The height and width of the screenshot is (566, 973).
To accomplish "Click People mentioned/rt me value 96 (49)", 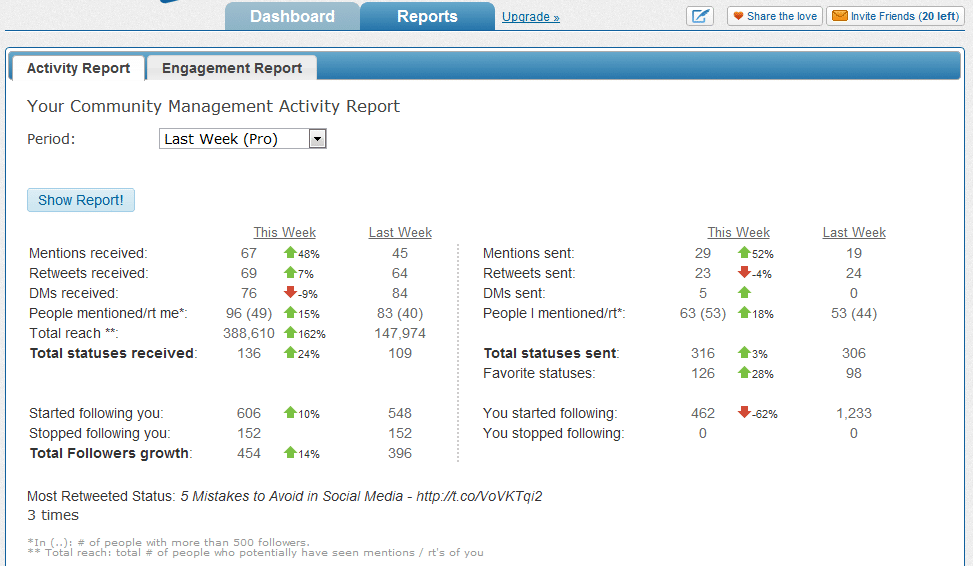I will point(249,313).
